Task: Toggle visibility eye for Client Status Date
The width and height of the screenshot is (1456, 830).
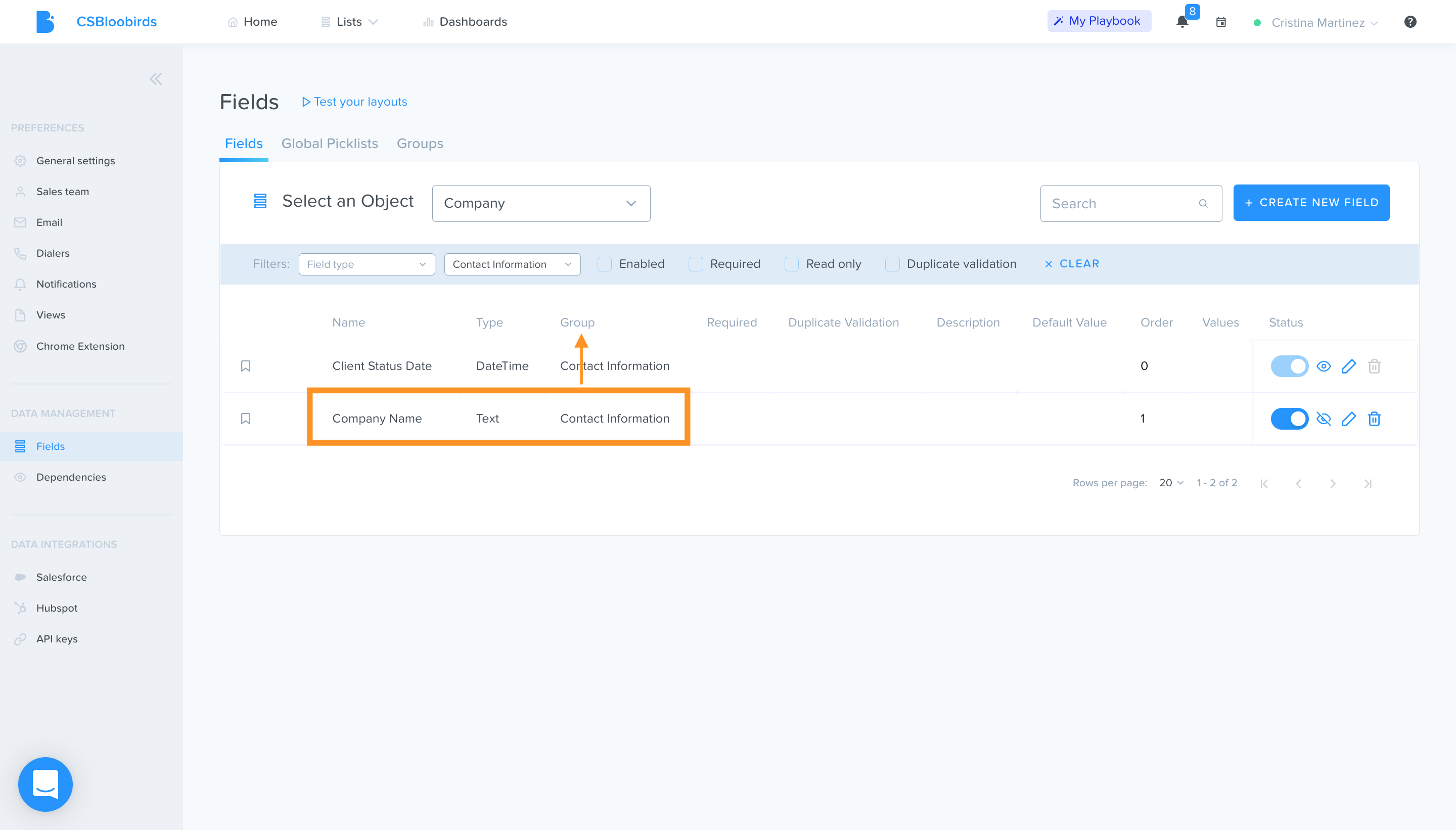Action: click(1323, 366)
